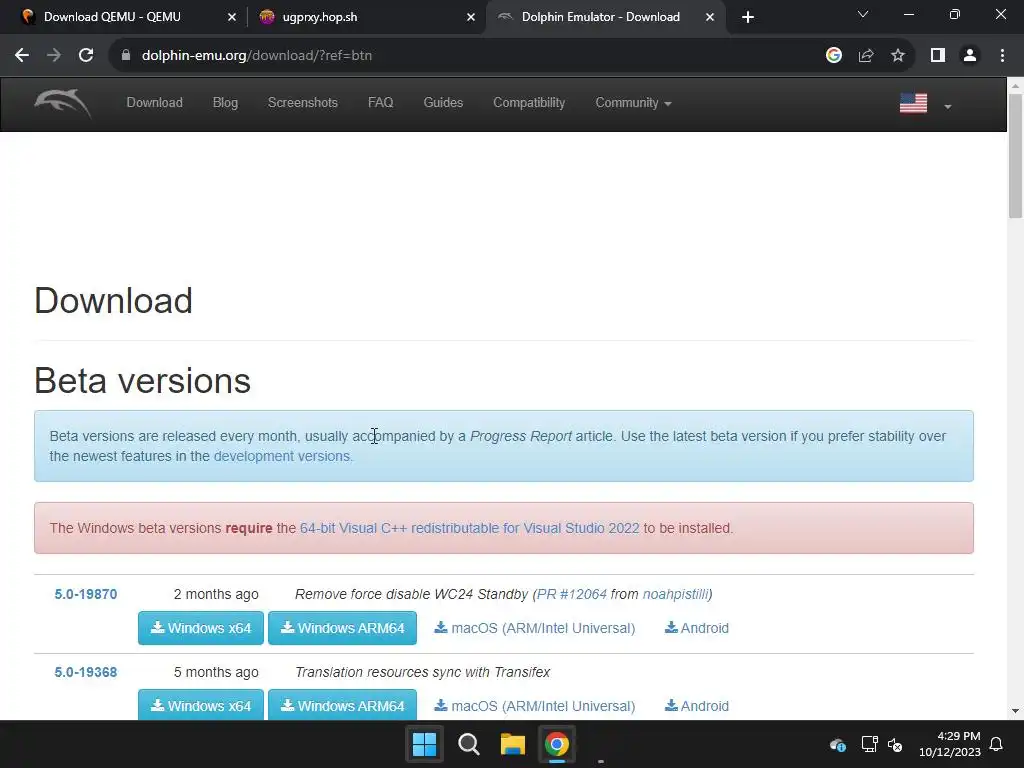Select the Dolphin Emulator - Download tab

click(605, 17)
